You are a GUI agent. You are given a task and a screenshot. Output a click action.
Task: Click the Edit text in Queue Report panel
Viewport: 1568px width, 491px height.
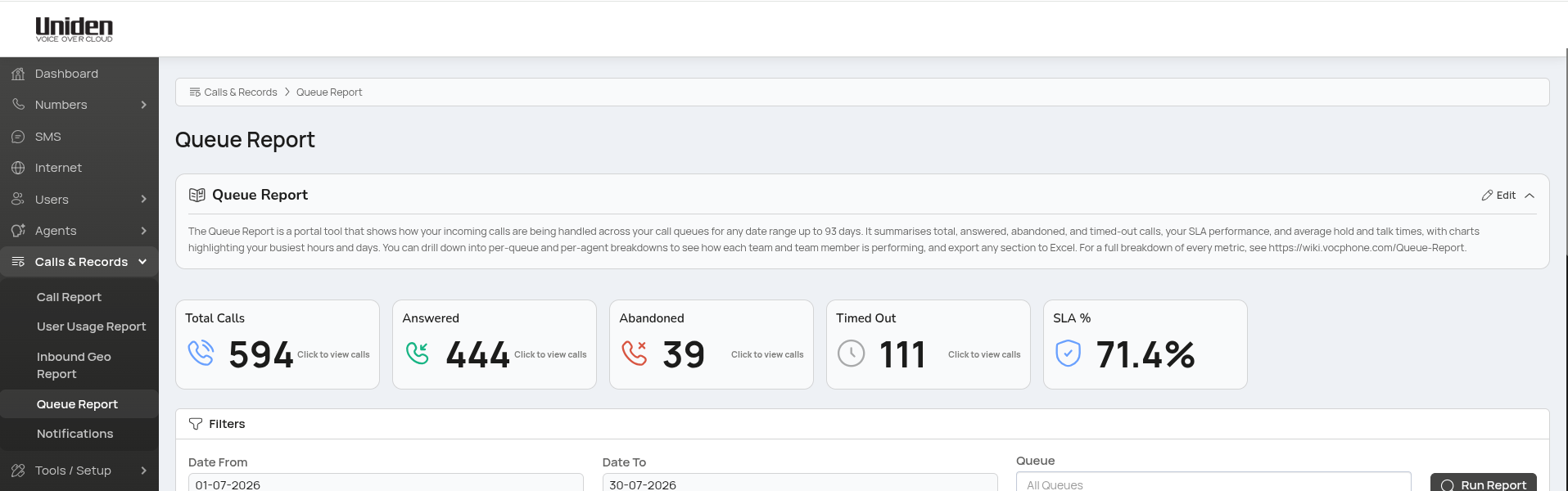coord(1506,196)
